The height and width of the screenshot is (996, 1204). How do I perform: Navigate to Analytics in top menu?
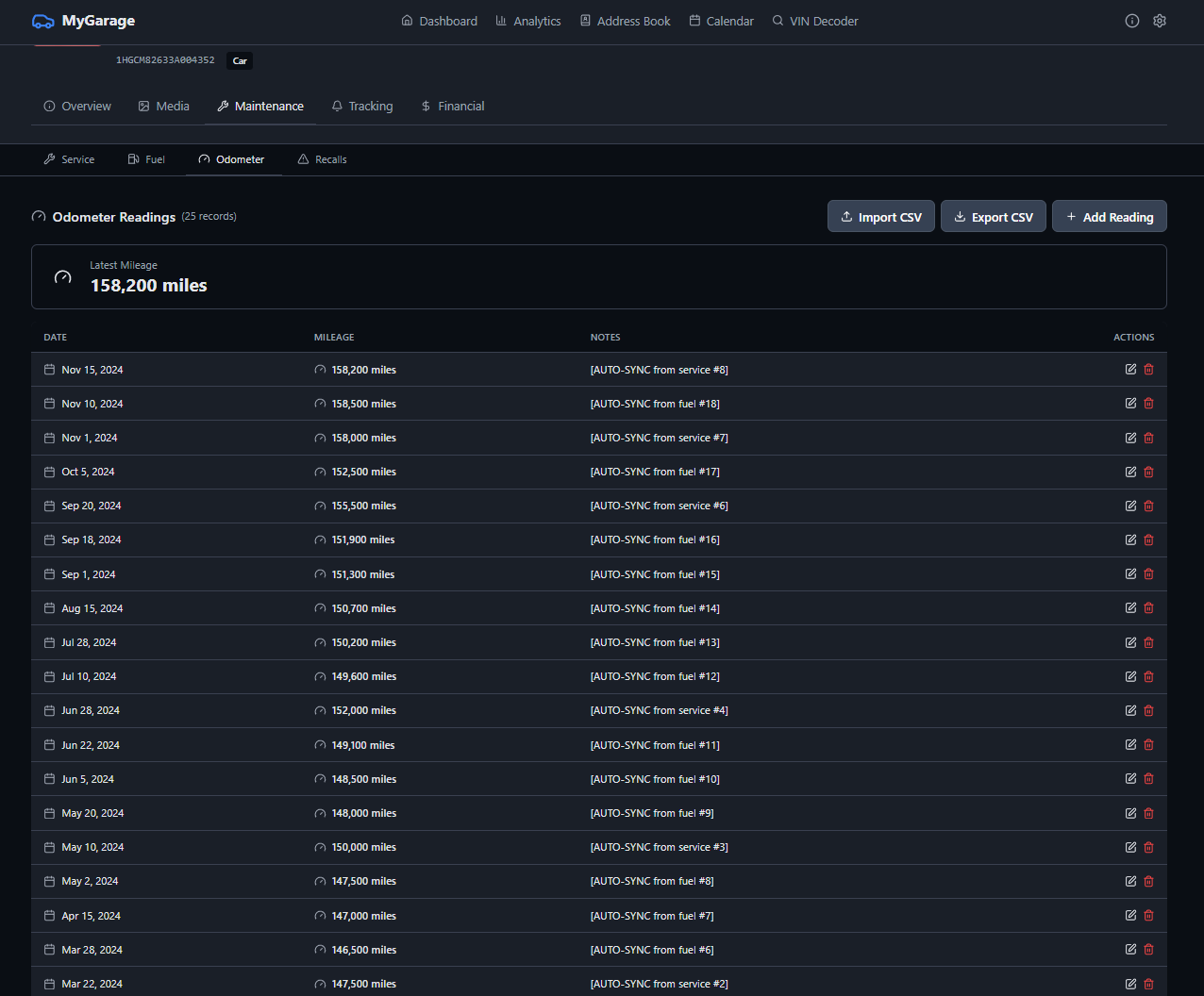tap(527, 21)
